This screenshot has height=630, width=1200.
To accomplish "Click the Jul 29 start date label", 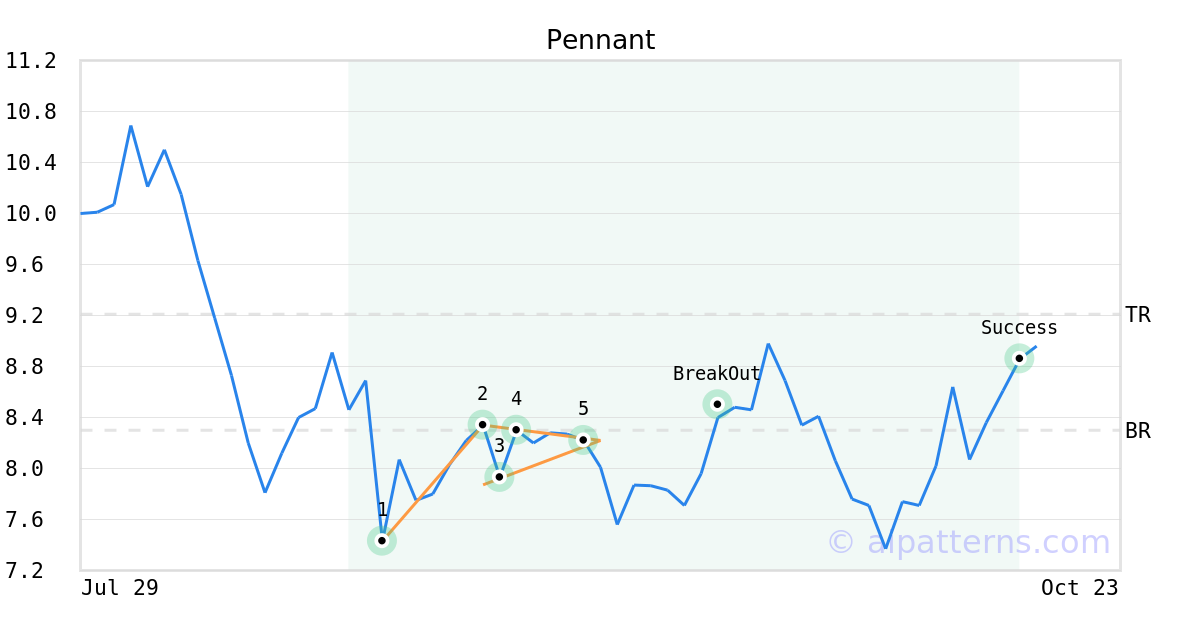I will point(120,588).
